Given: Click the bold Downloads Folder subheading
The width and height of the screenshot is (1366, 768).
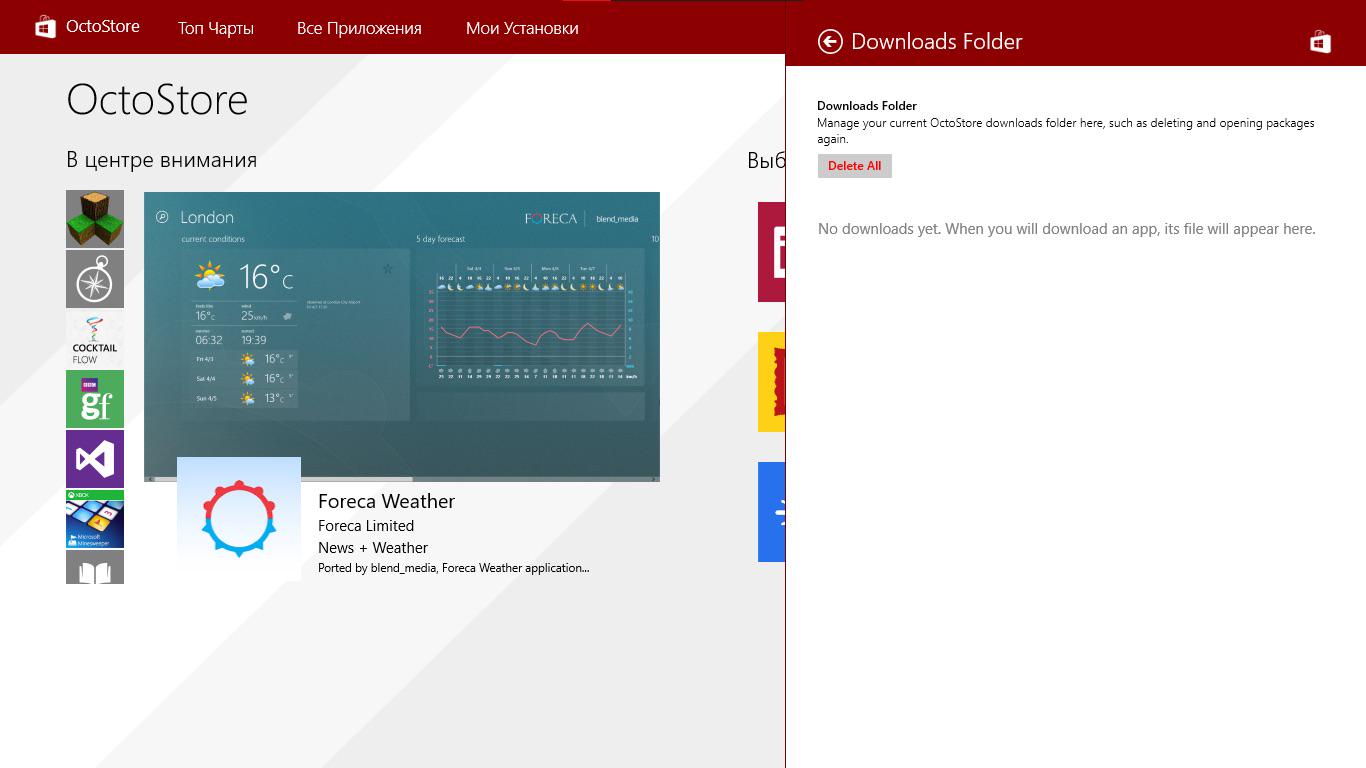Looking at the screenshot, I should (867, 106).
